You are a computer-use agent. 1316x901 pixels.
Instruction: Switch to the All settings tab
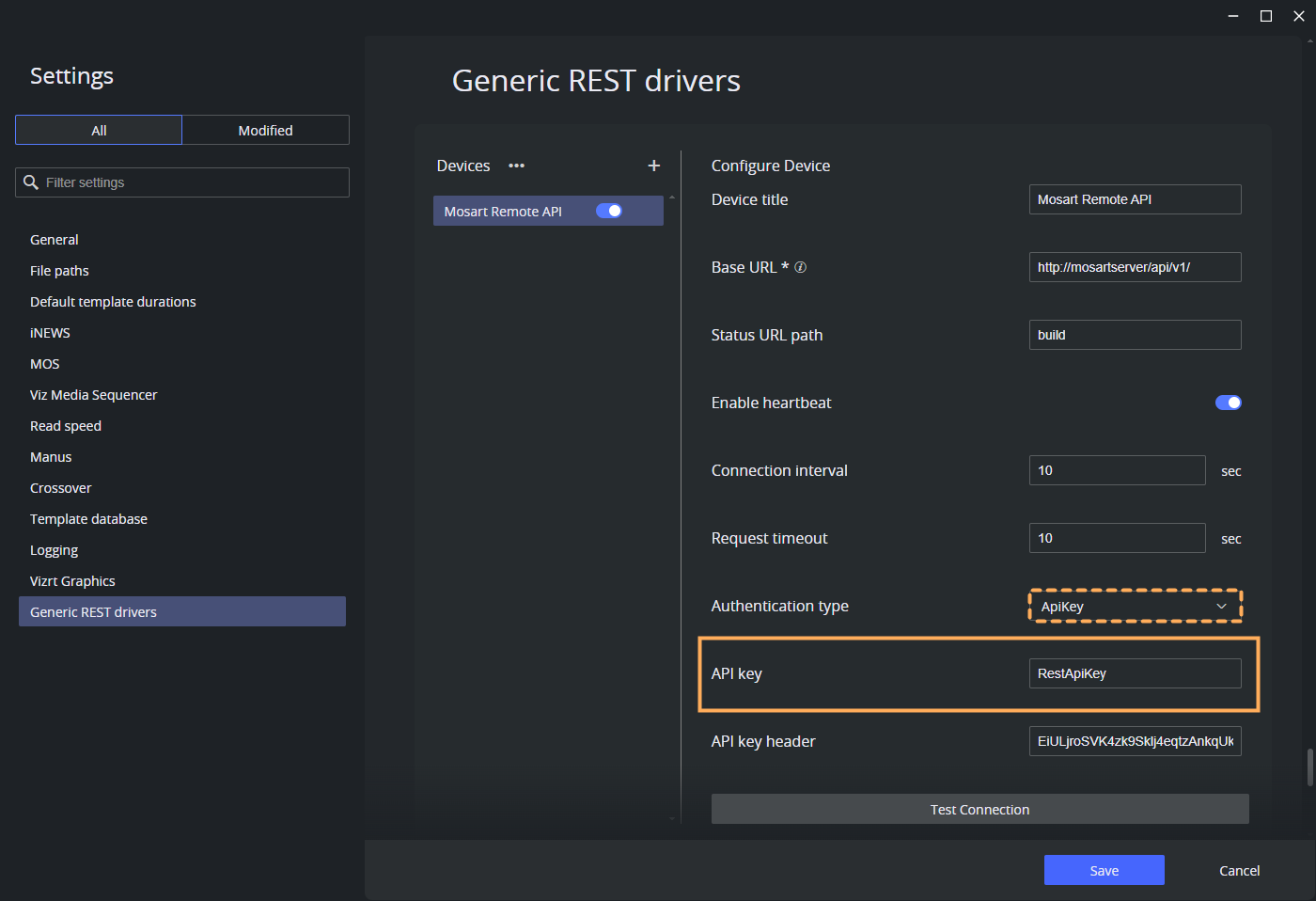99,130
